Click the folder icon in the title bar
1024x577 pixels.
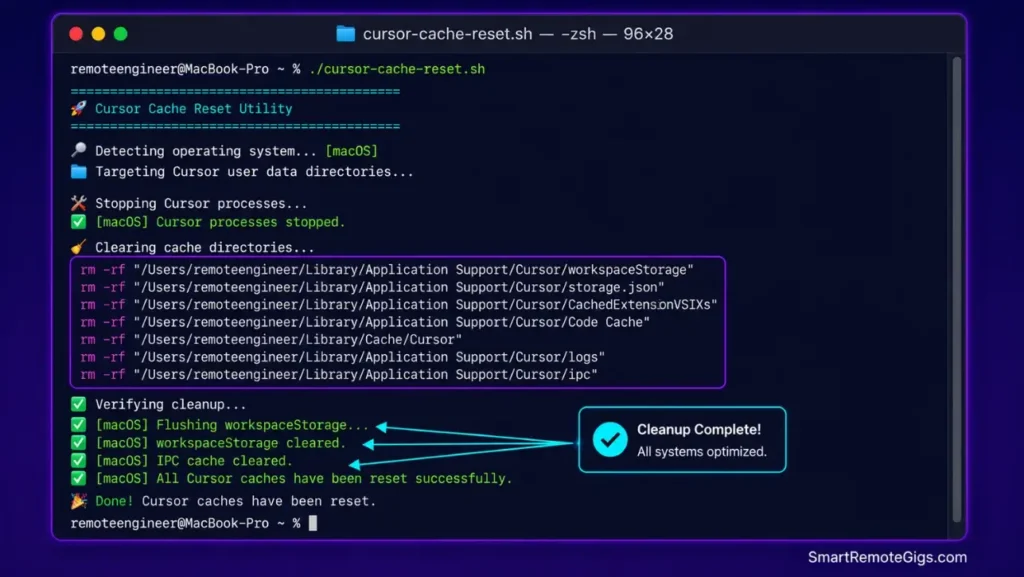coord(345,34)
